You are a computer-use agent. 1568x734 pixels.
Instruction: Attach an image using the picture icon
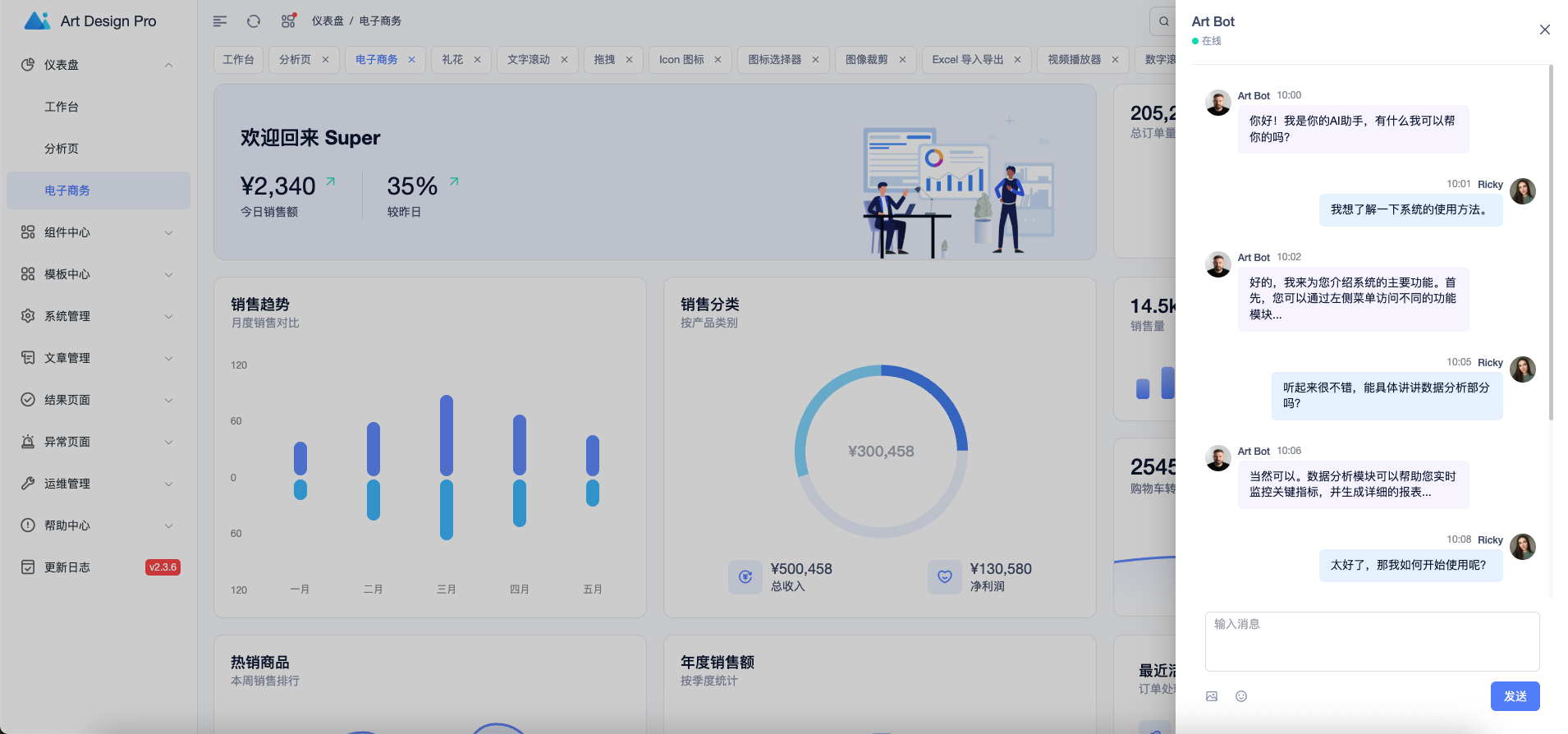(x=1212, y=696)
